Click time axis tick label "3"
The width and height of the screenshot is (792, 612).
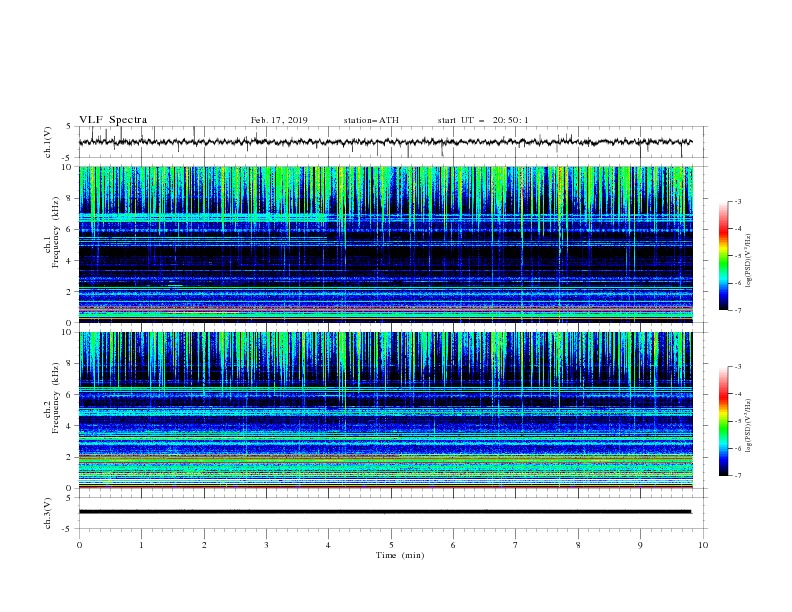pyautogui.click(x=266, y=545)
